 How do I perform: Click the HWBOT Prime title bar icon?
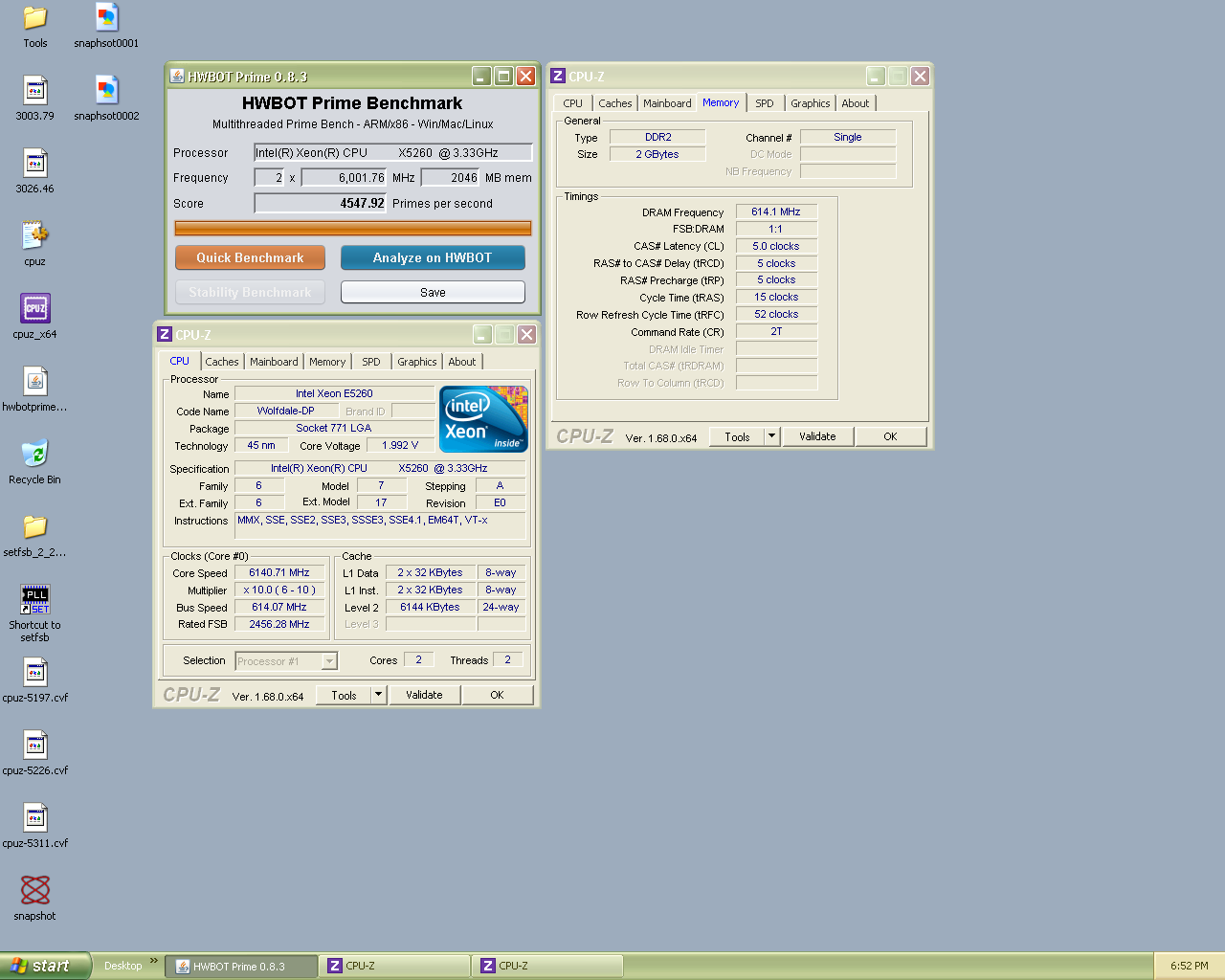point(177,77)
